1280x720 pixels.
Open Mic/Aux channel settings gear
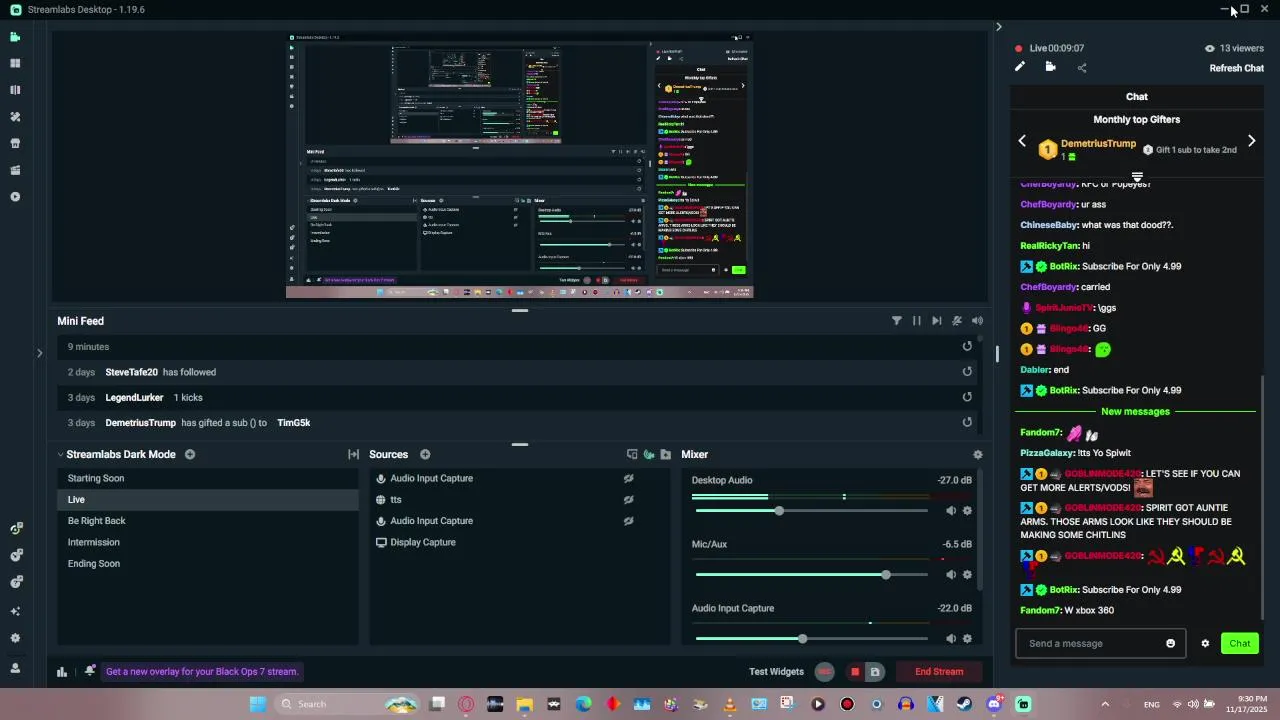pos(967,575)
